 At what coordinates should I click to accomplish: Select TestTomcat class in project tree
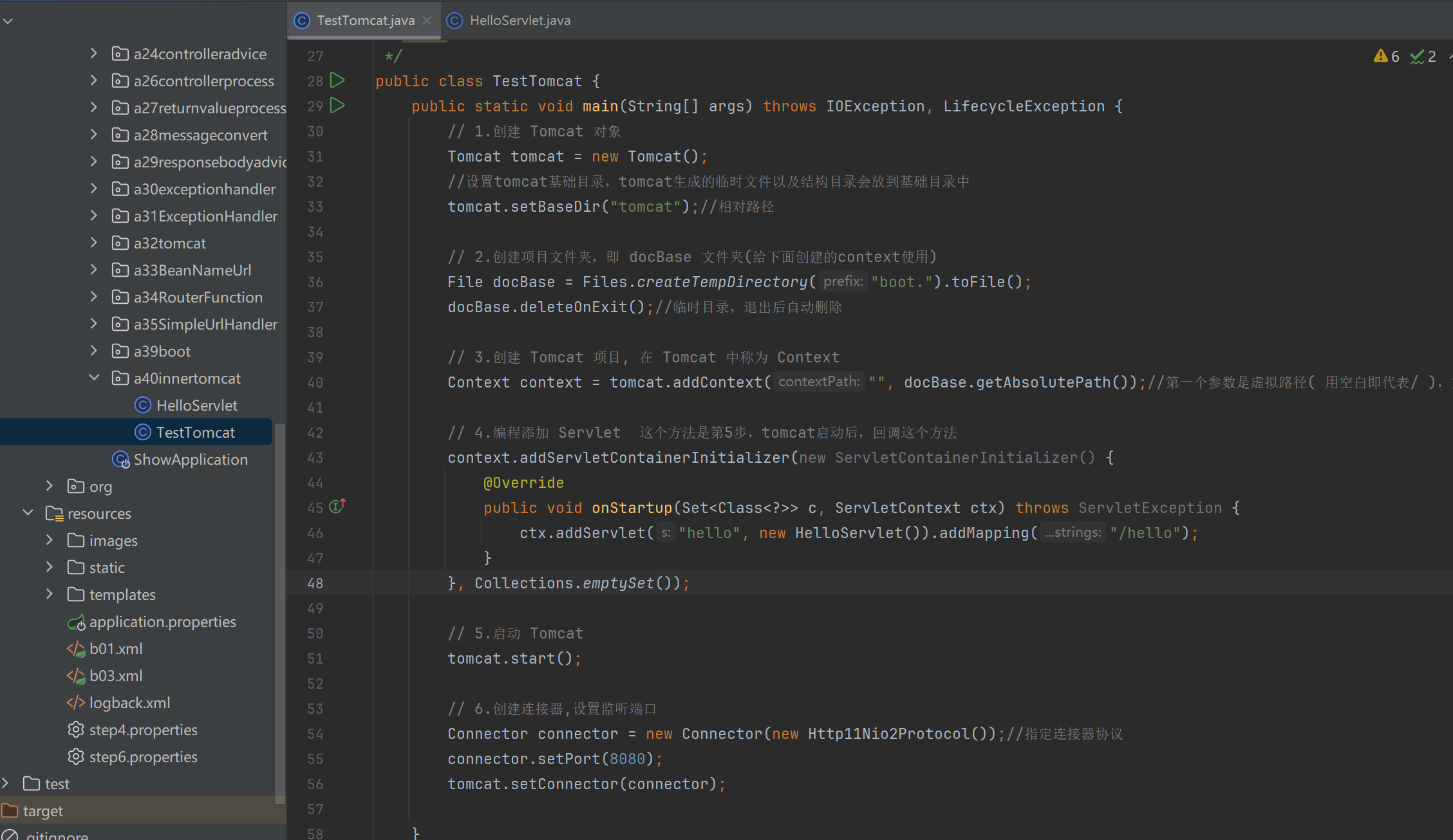(196, 433)
